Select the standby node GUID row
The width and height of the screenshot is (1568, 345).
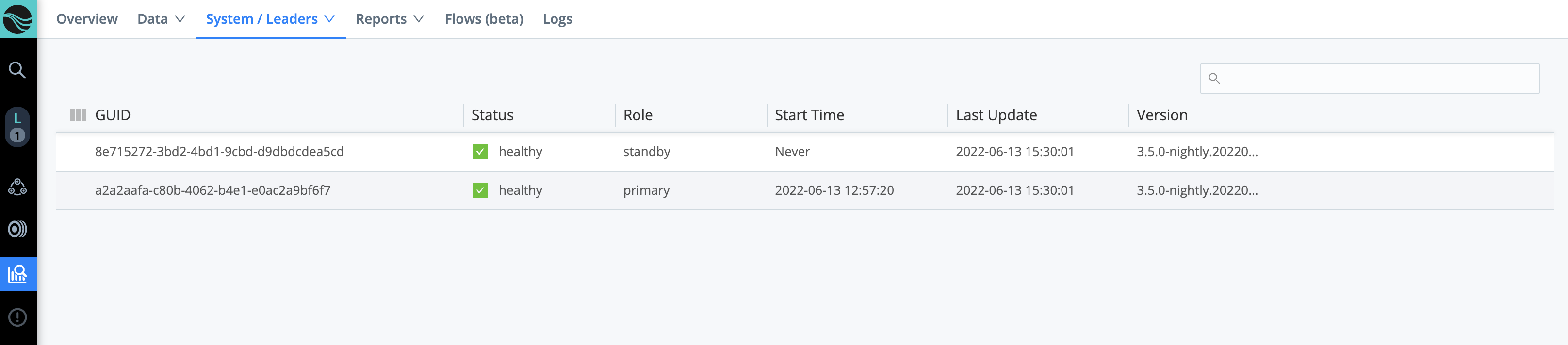(x=219, y=152)
